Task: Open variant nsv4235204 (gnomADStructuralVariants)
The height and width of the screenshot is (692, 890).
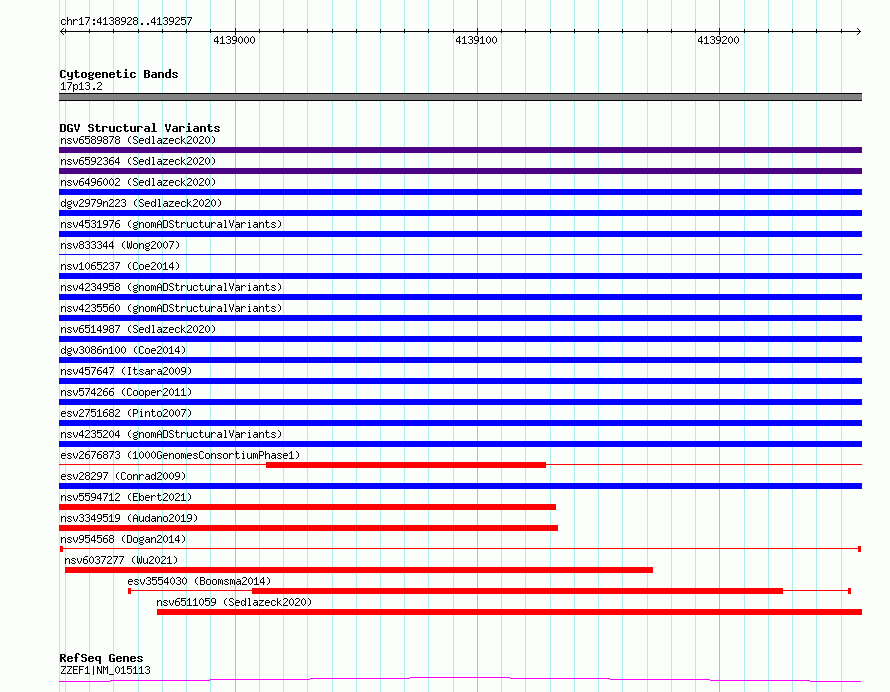Action: click(x=171, y=434)
